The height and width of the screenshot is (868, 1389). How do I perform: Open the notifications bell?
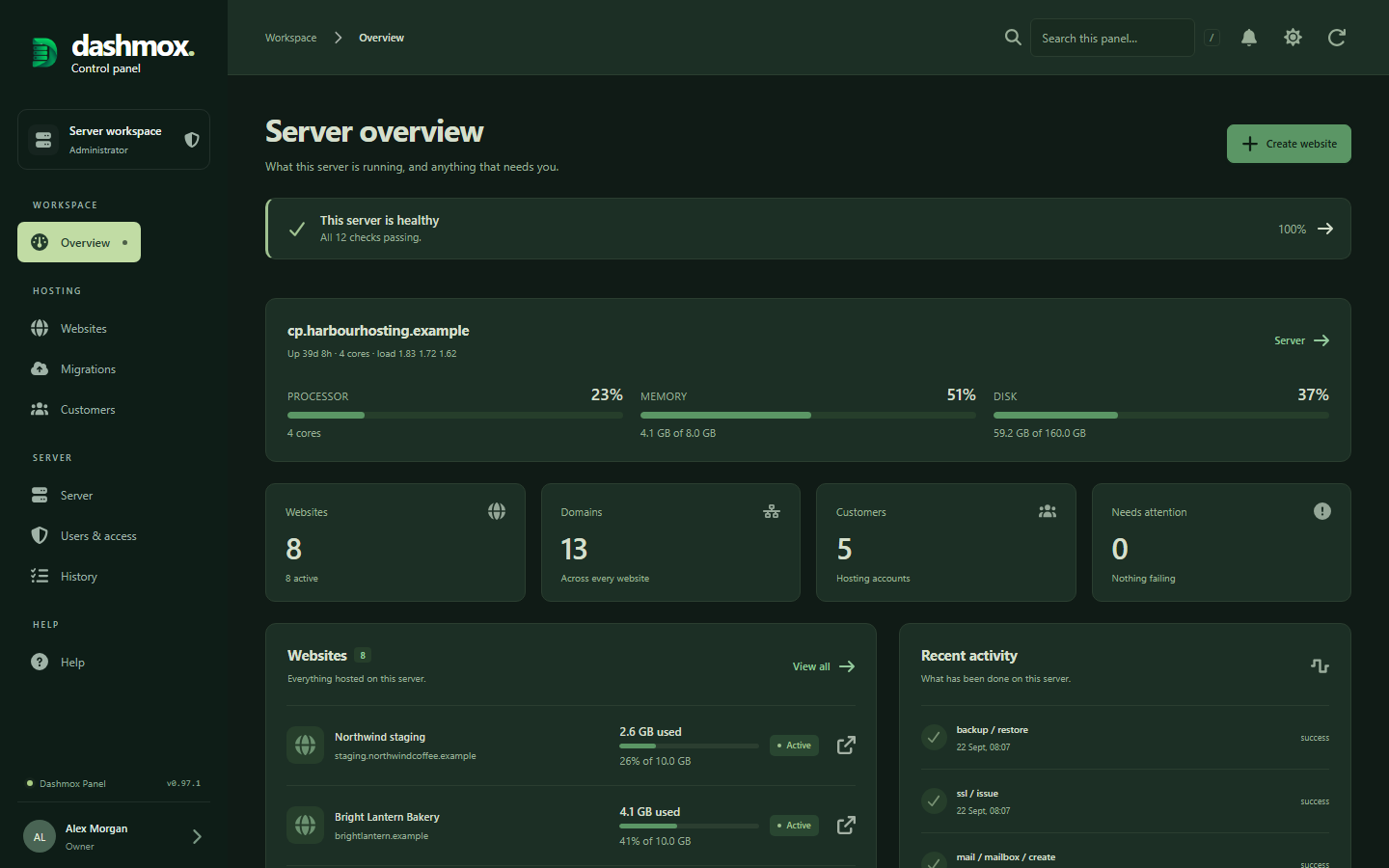(1249, 38)
